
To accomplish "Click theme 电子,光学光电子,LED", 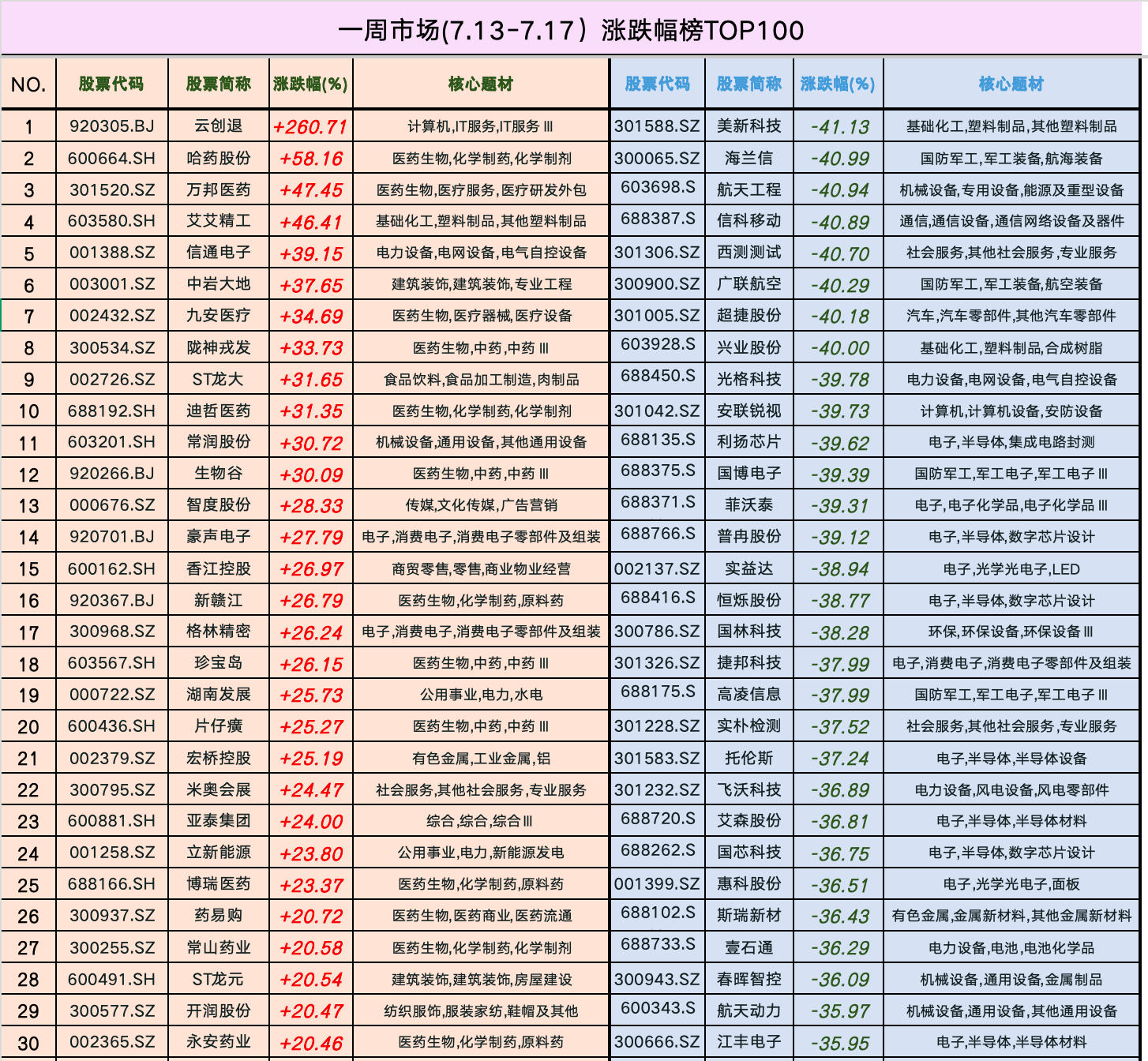I will click(1011, 569).
